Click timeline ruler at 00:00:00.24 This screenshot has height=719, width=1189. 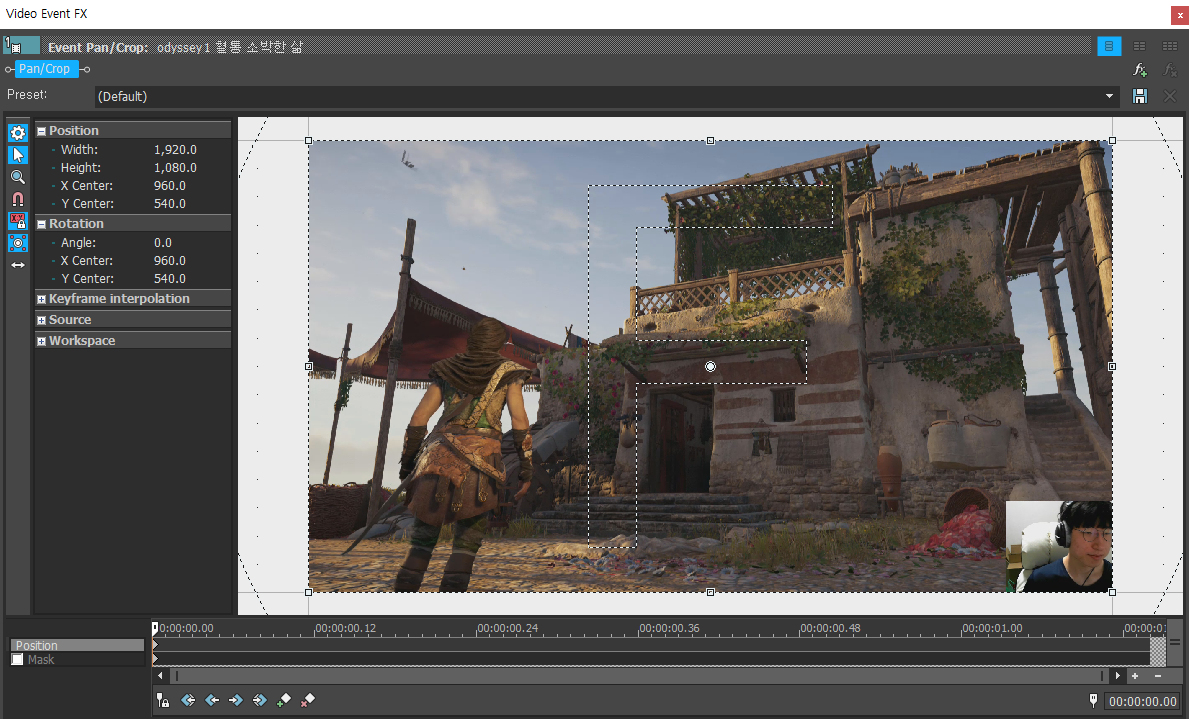coord(507,629)
